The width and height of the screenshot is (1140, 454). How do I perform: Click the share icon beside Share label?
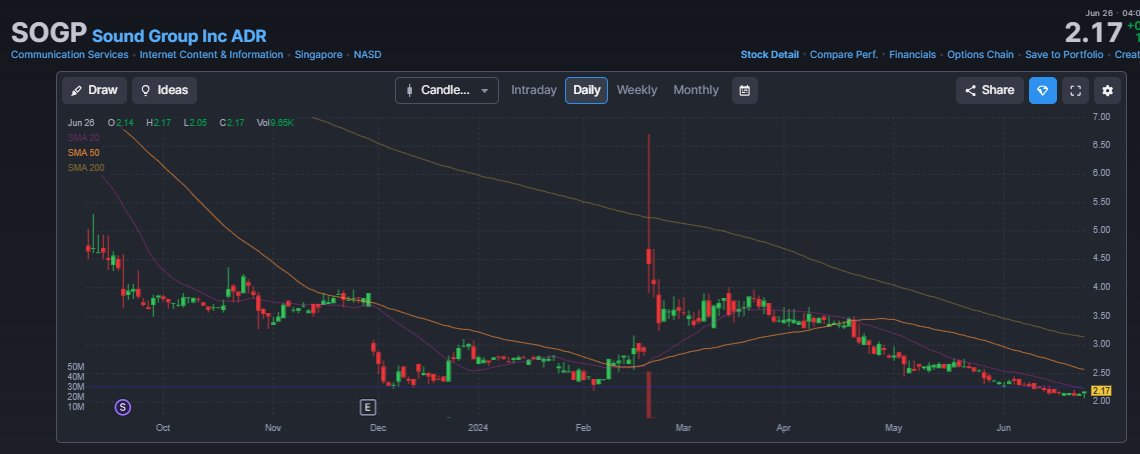(970, 90)
